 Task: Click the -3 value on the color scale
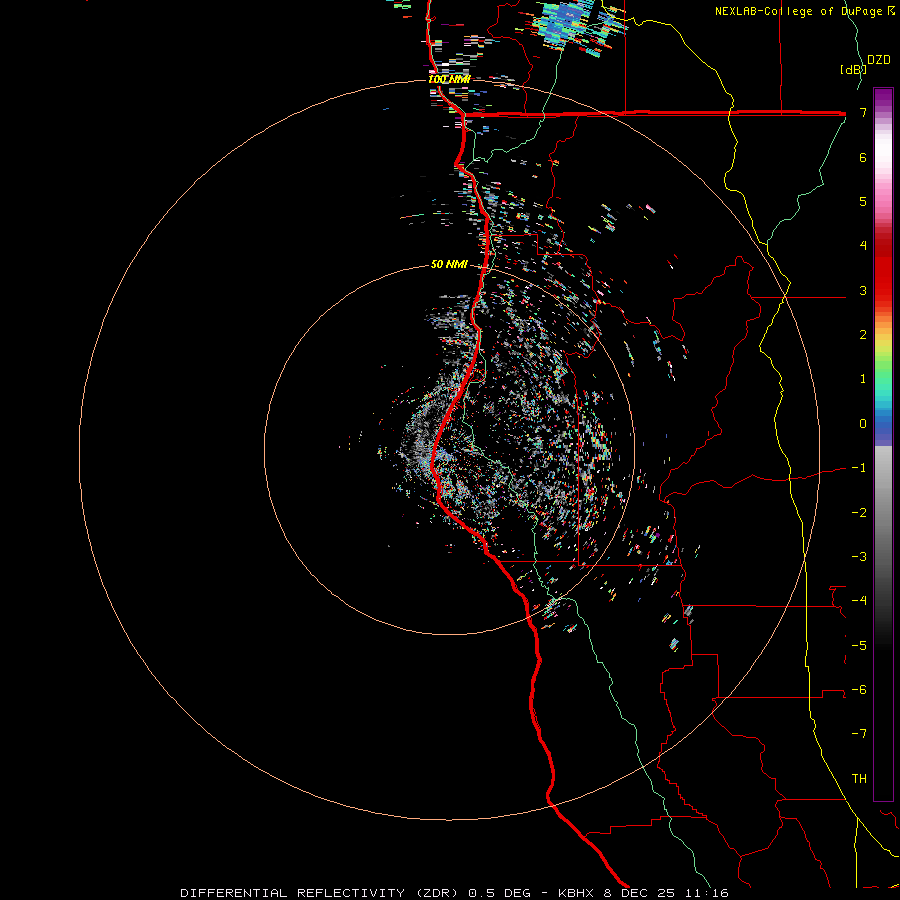click(859, 556)
